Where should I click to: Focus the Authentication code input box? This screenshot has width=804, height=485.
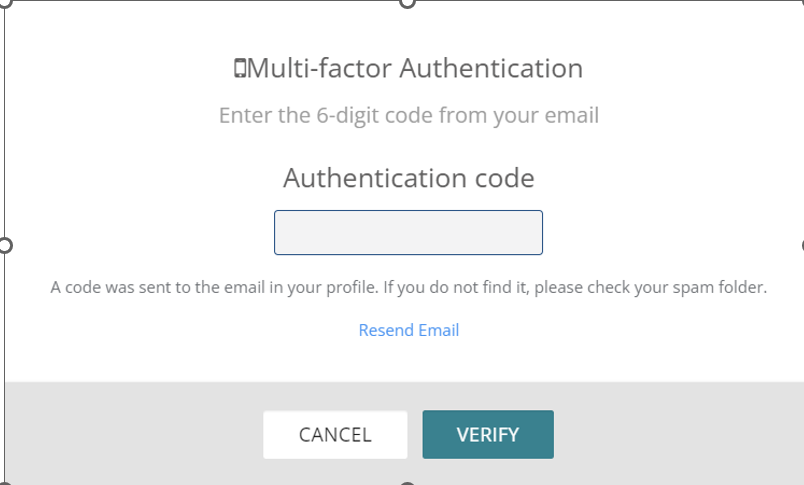[408, 232]
